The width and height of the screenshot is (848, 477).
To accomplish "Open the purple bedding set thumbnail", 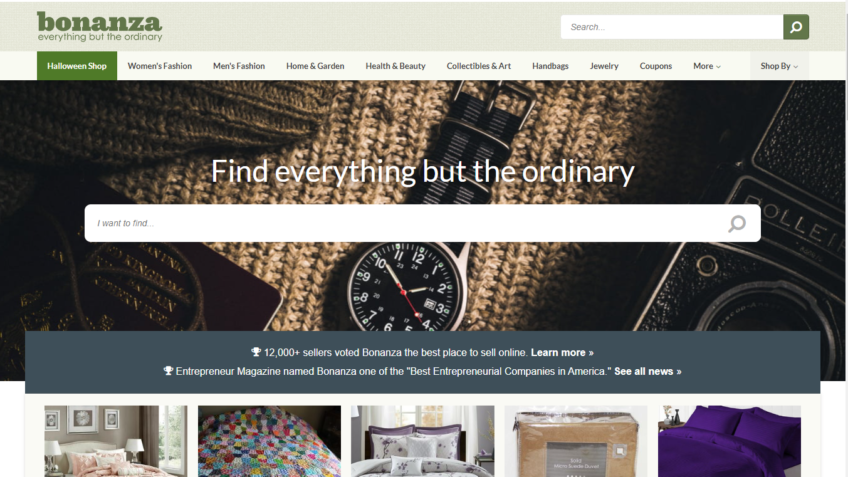I will click(x=729, y=441).
